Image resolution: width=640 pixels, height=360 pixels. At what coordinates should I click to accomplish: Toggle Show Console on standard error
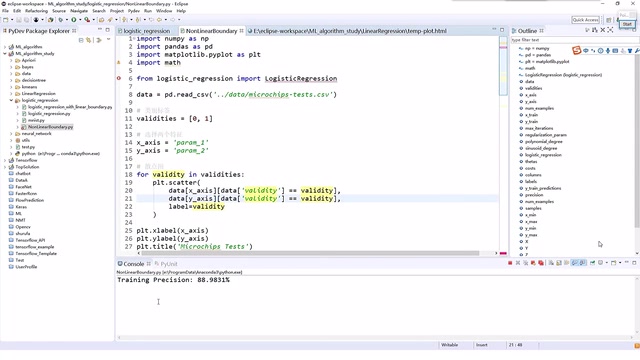583,263
